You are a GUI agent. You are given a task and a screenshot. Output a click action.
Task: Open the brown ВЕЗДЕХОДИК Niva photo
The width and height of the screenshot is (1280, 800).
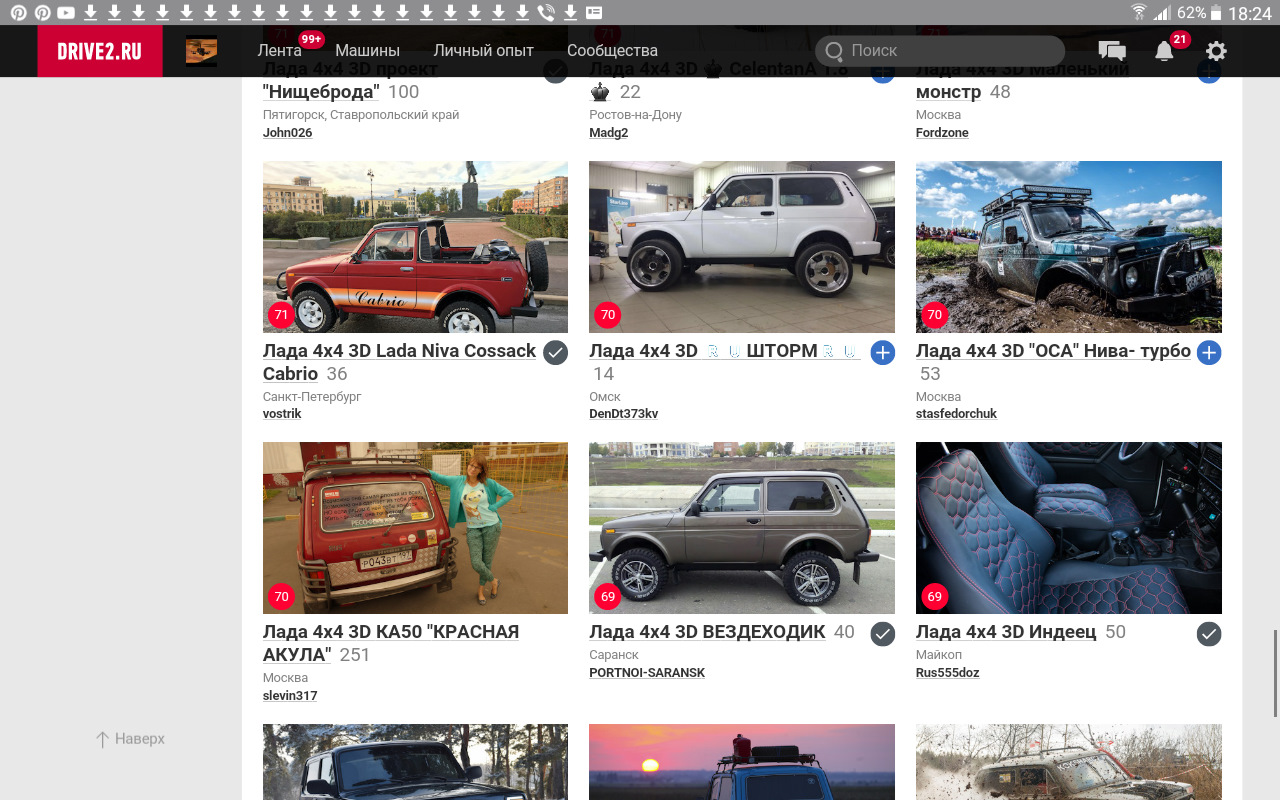click(742, 528)
